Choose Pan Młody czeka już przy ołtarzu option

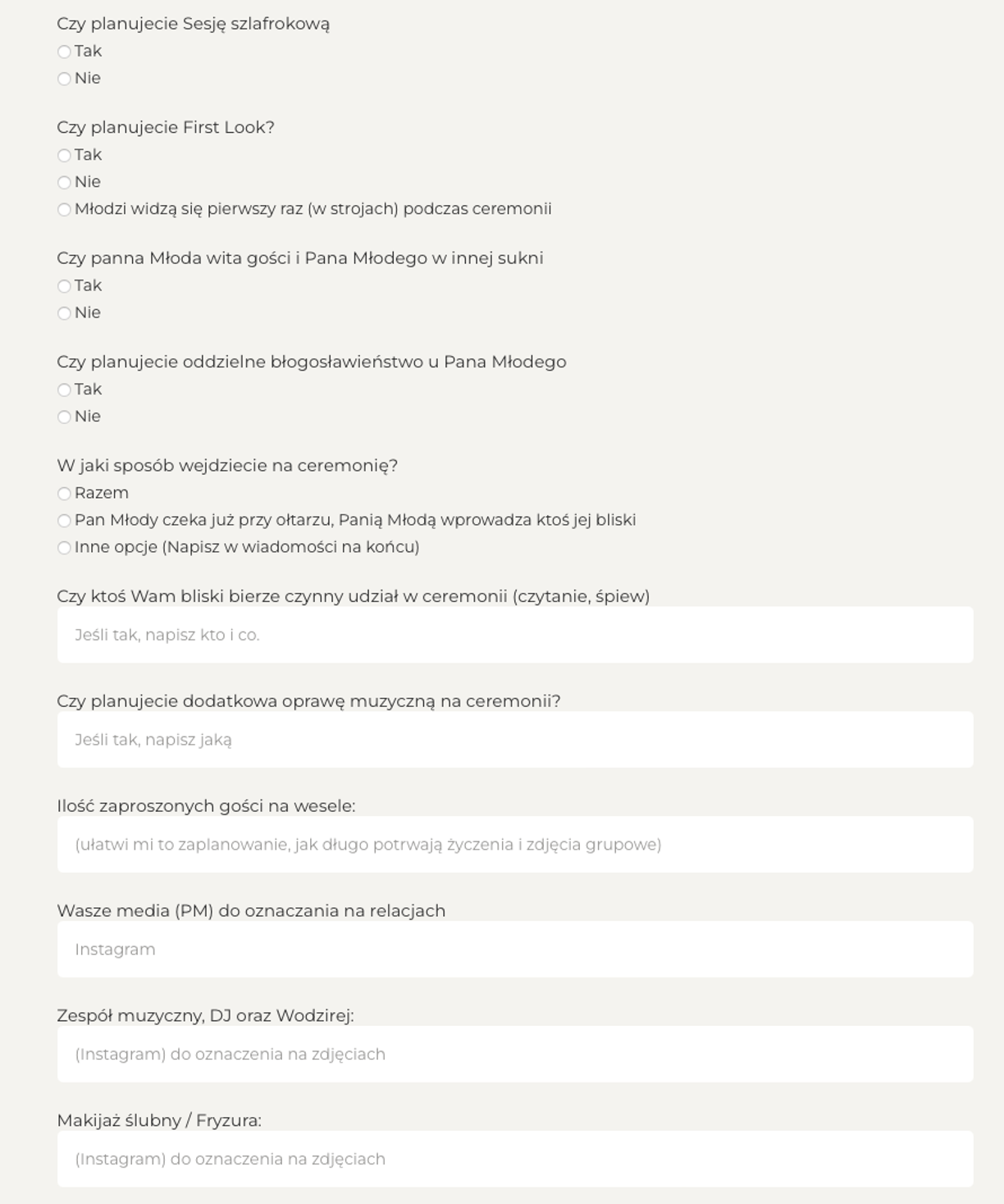[x=64, y=520]
